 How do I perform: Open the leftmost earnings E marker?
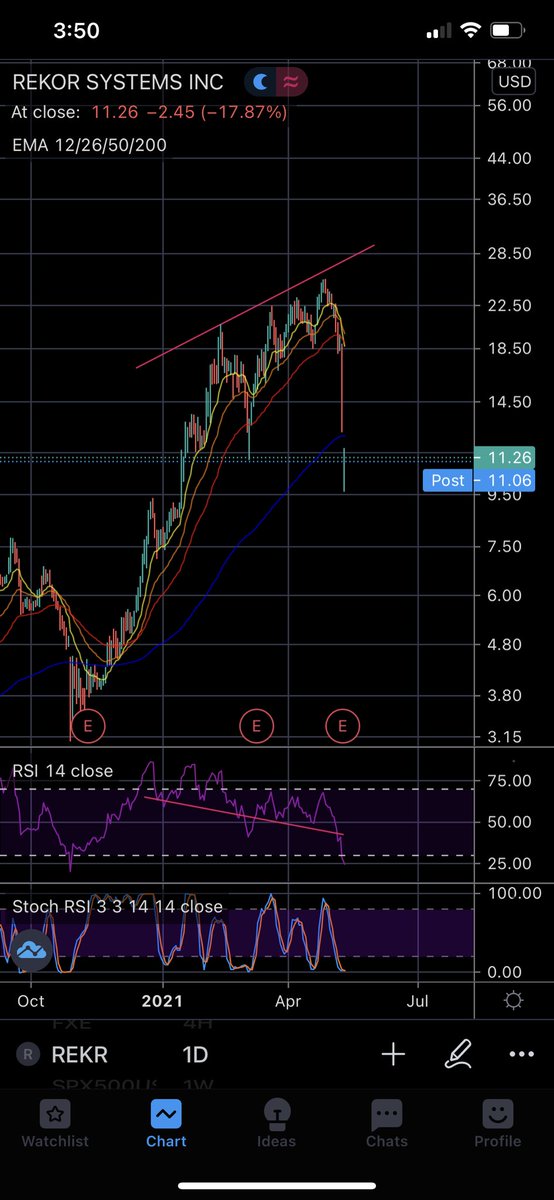[x=87, y=725]
